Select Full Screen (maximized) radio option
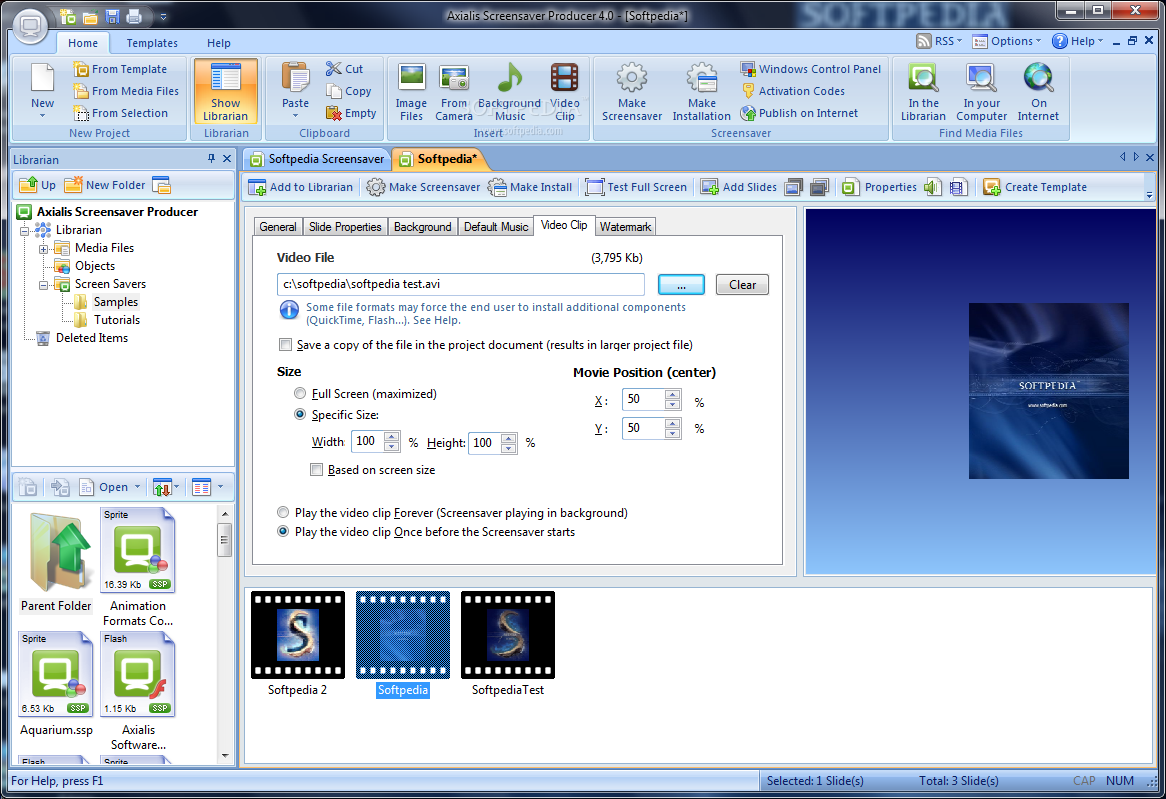Screen dimensions: 1166x799 [300, 394]
